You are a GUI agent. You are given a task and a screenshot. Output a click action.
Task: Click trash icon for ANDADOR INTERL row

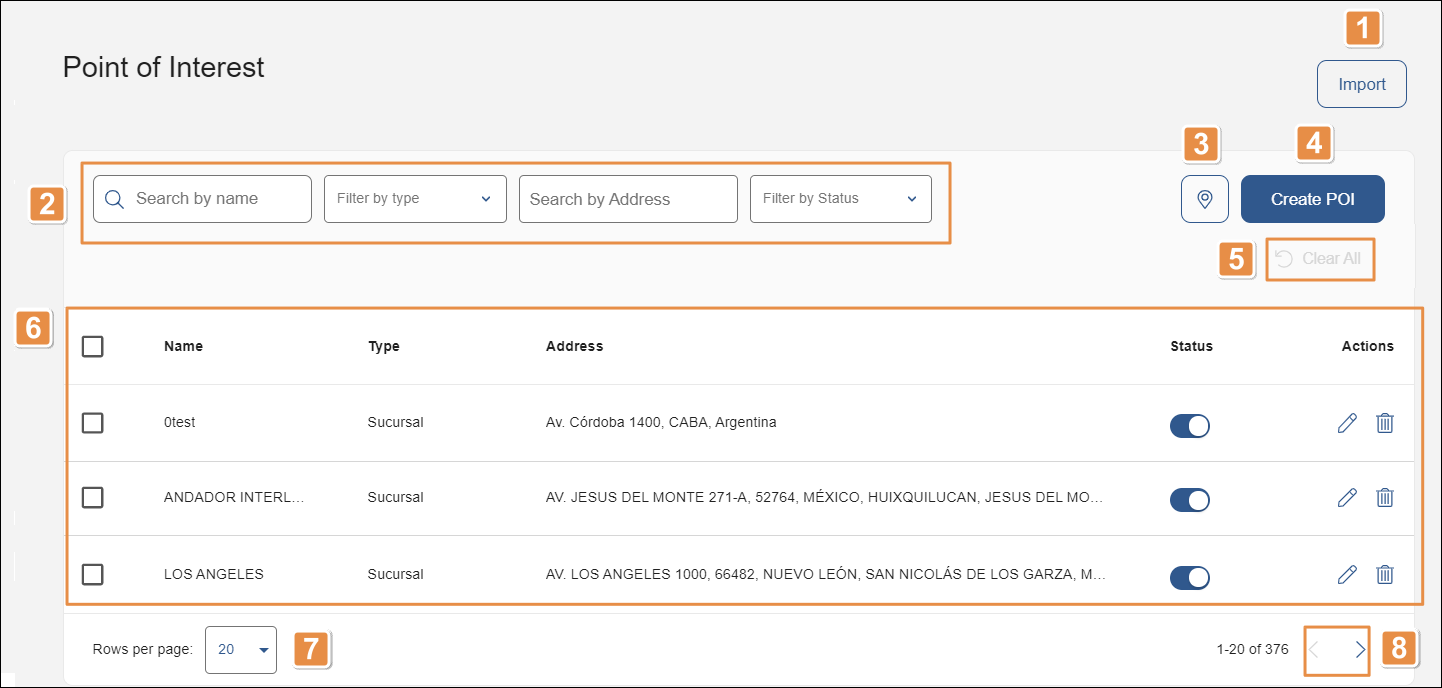tap(1385, 497)
